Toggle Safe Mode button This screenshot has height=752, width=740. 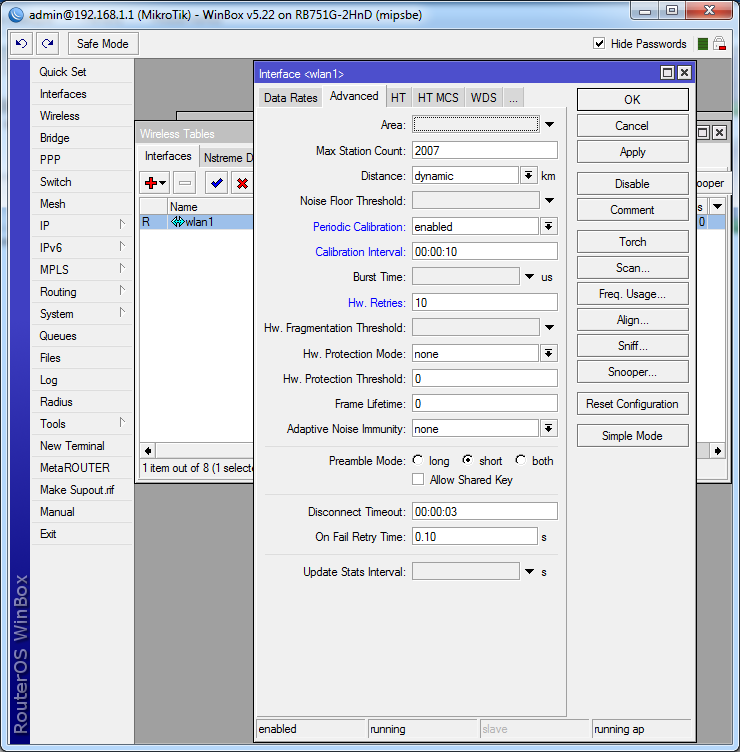pyautogui.click(x=103, y=44)
